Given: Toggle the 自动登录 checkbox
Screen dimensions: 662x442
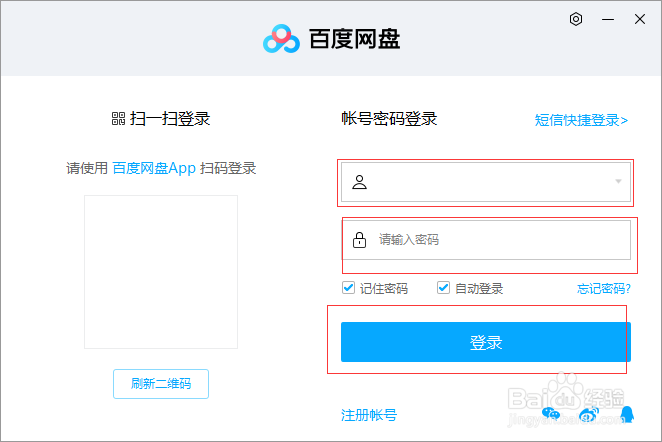Looking at the screenshot, I should click(x=443, y=288).
